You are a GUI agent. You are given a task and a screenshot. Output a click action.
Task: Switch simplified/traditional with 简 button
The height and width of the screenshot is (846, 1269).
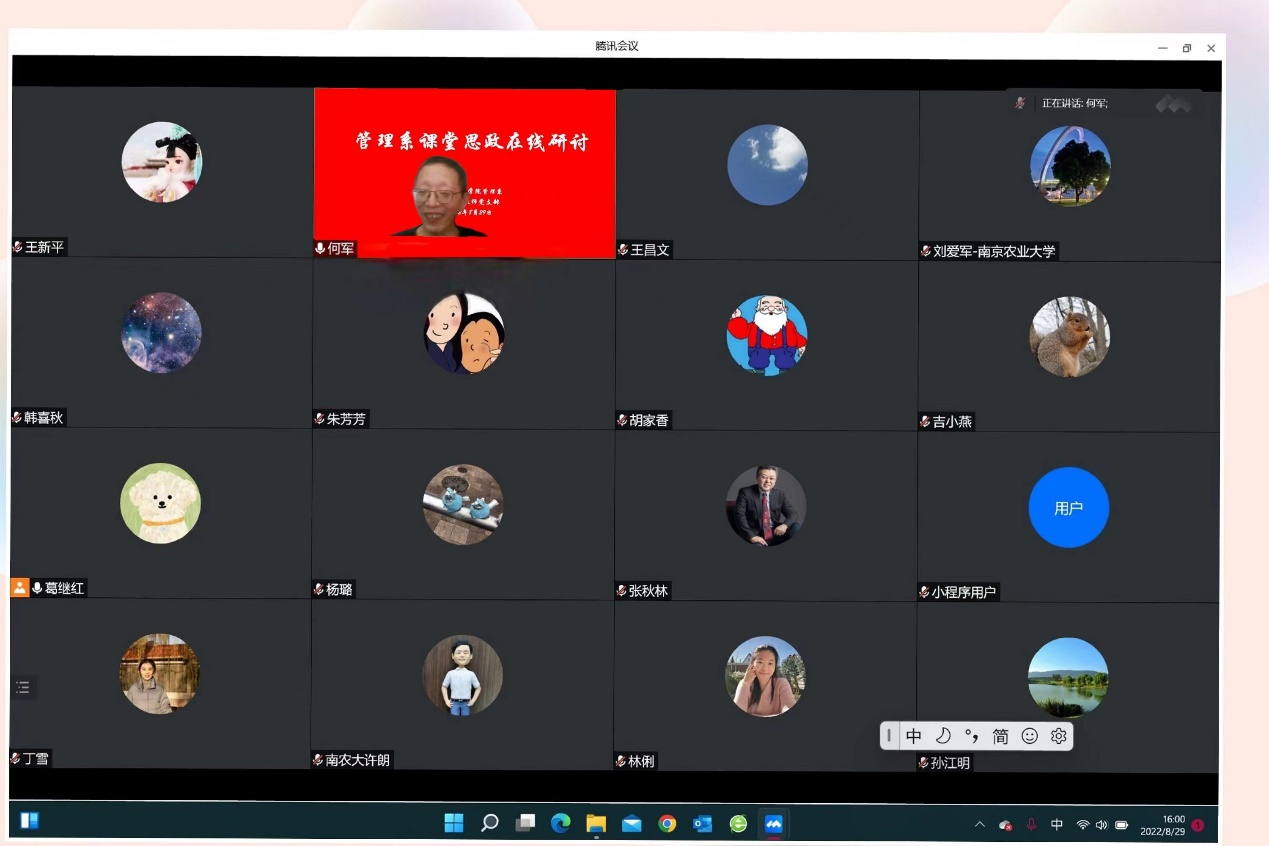[1000, 736]
